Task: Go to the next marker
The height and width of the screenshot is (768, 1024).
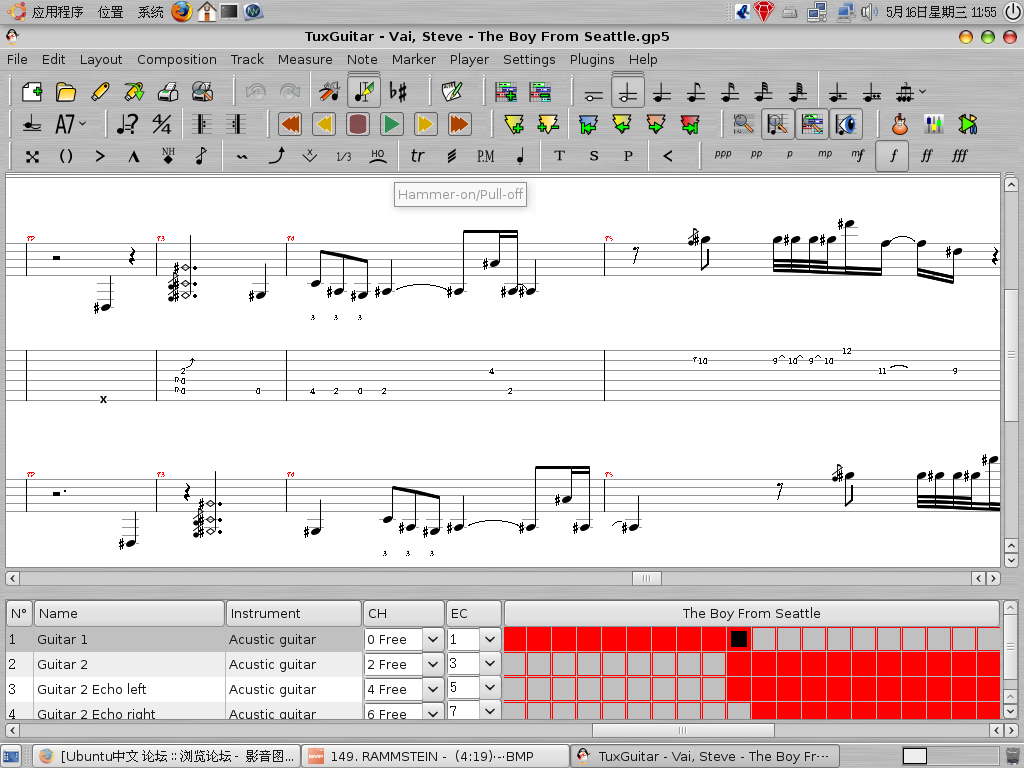Action: (x=656, y=124)
